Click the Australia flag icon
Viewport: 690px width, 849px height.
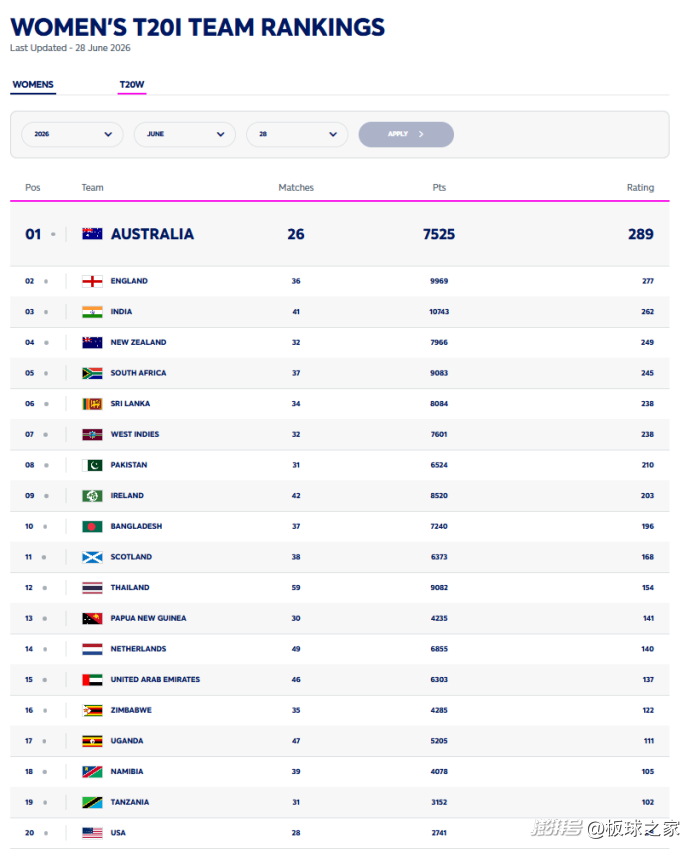(92, 234)
